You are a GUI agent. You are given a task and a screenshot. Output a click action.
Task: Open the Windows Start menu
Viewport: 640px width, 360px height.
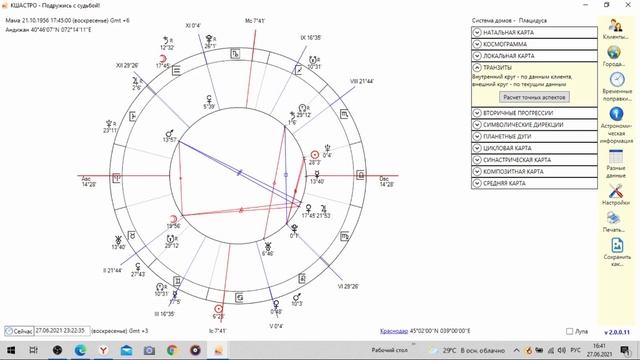pyautogui.click(x=11, y=350)
